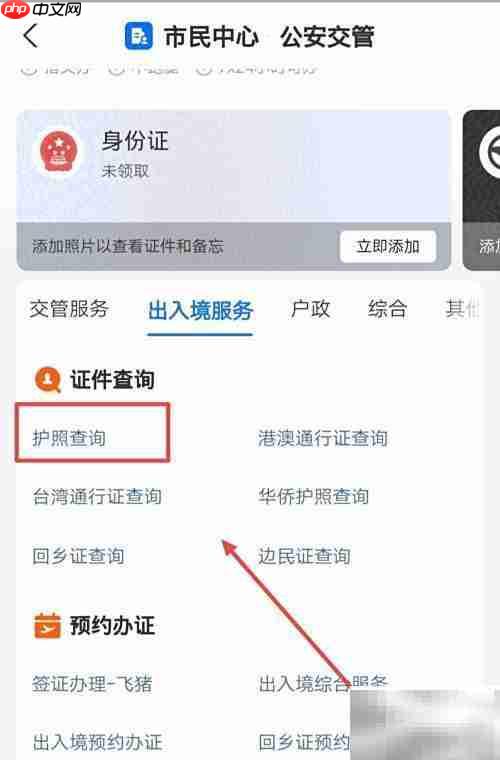The image size is (500, 760).
Task: Tap the orange 证件查询 search icon
Action: 47,380
